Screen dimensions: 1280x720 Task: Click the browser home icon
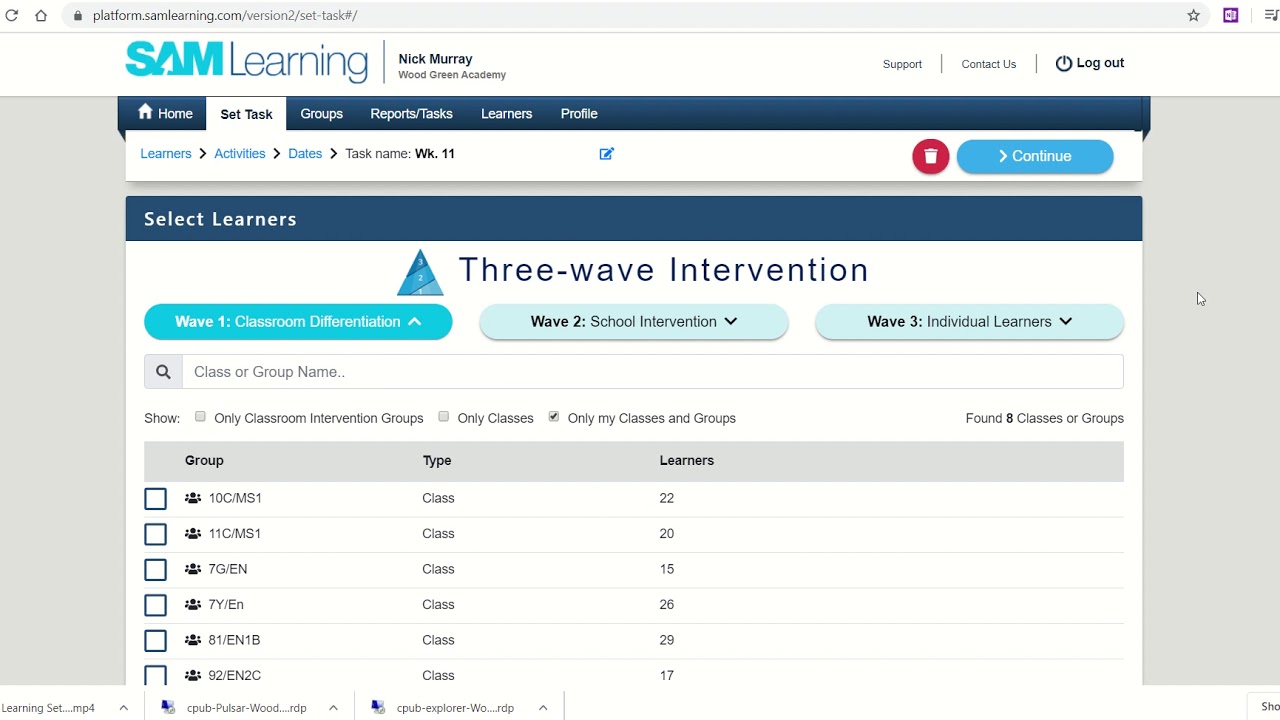[41, 15]
